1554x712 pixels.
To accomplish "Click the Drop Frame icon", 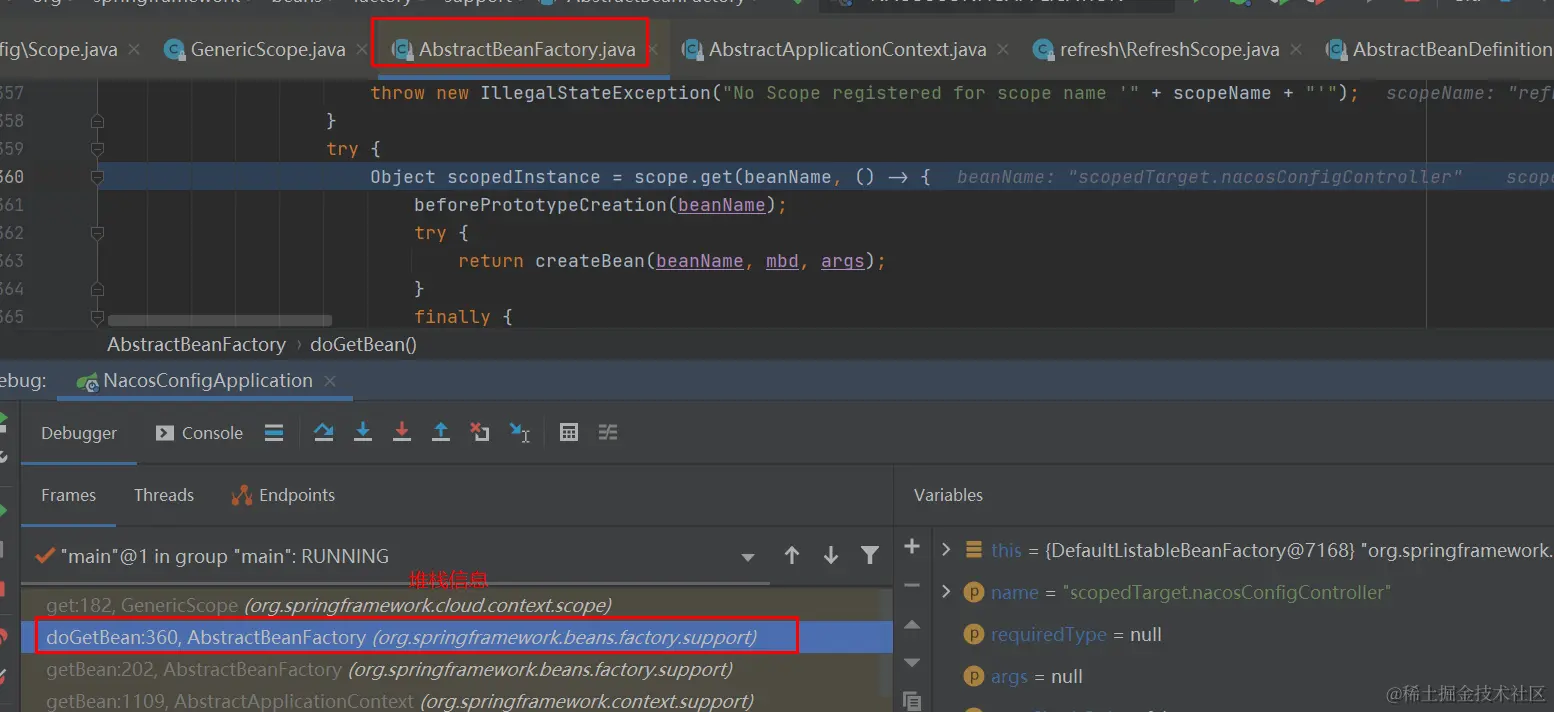I will click(480, 432).
